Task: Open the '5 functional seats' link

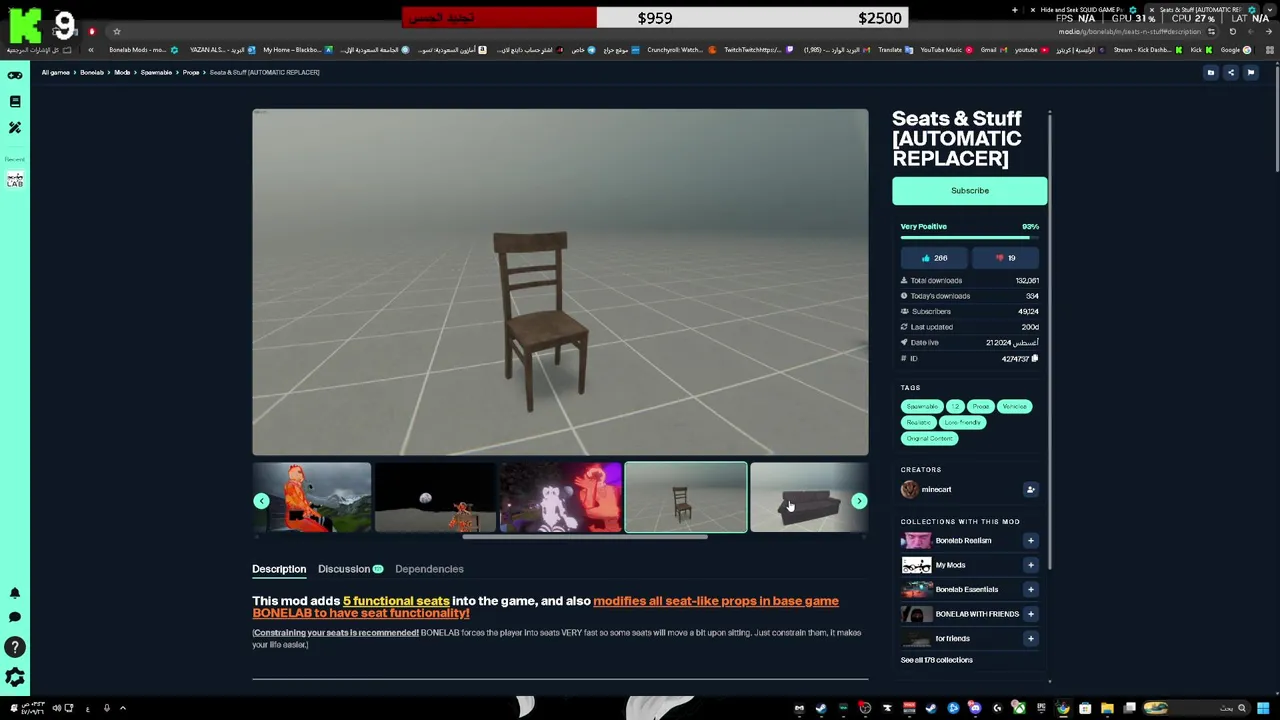Action: [x=396, y=601]
